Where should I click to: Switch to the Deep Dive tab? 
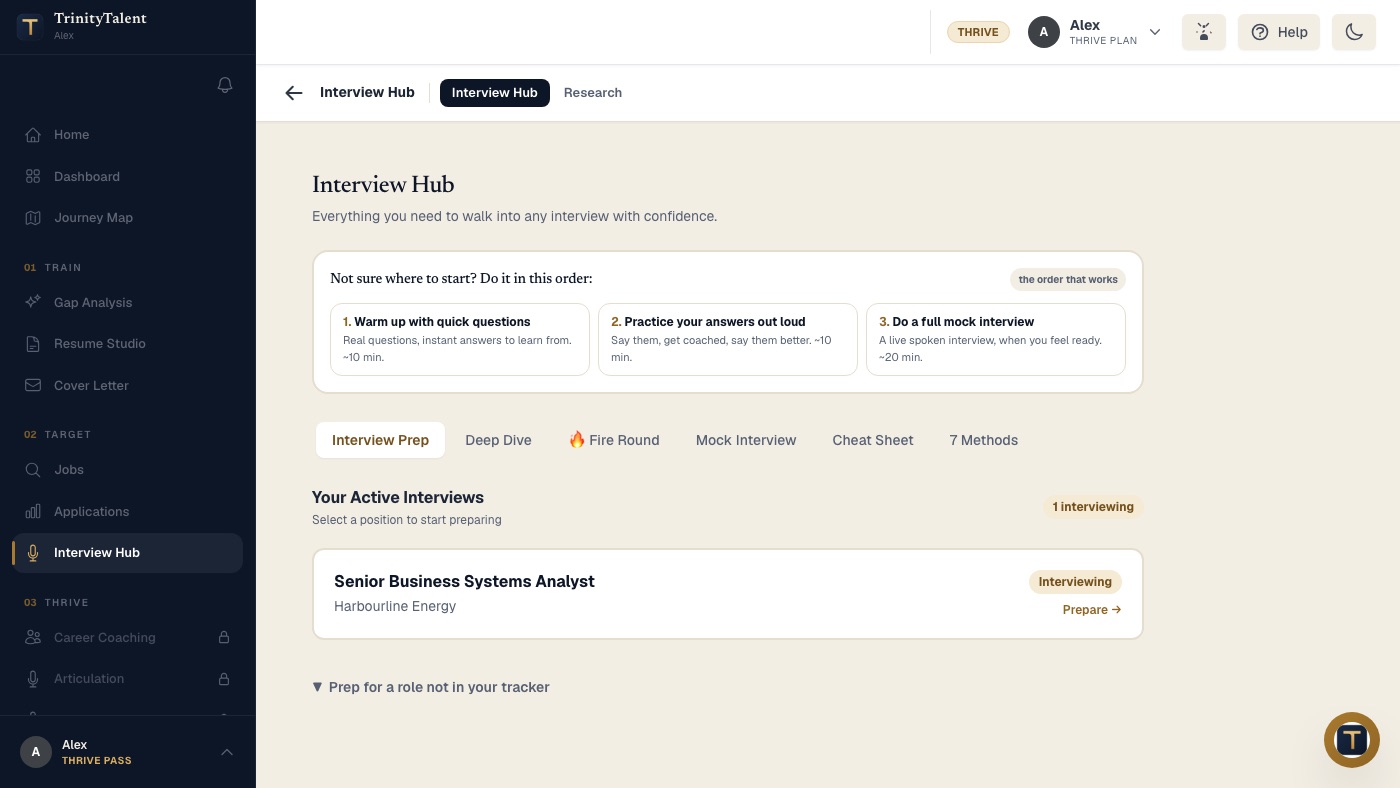pos(498,440)
